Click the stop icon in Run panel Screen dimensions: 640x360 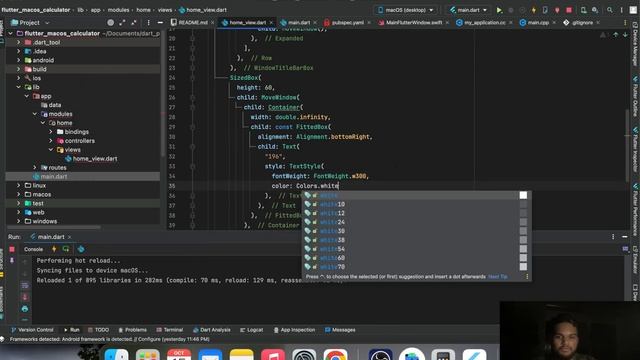pos(12,249)
